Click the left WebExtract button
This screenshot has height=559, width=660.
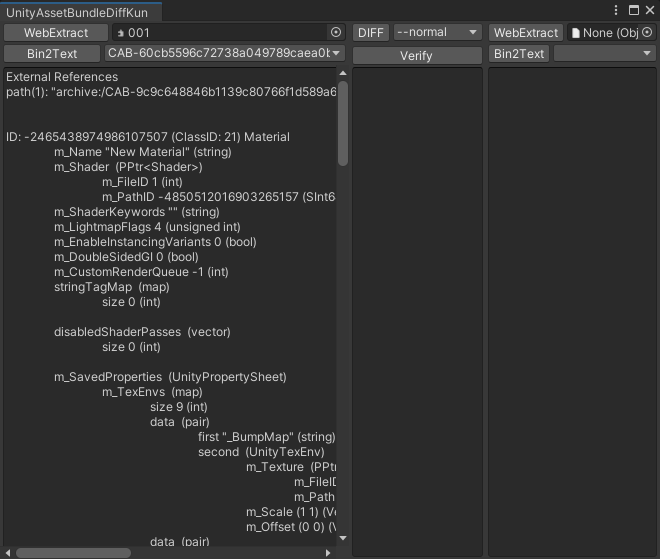pos(56,32)
